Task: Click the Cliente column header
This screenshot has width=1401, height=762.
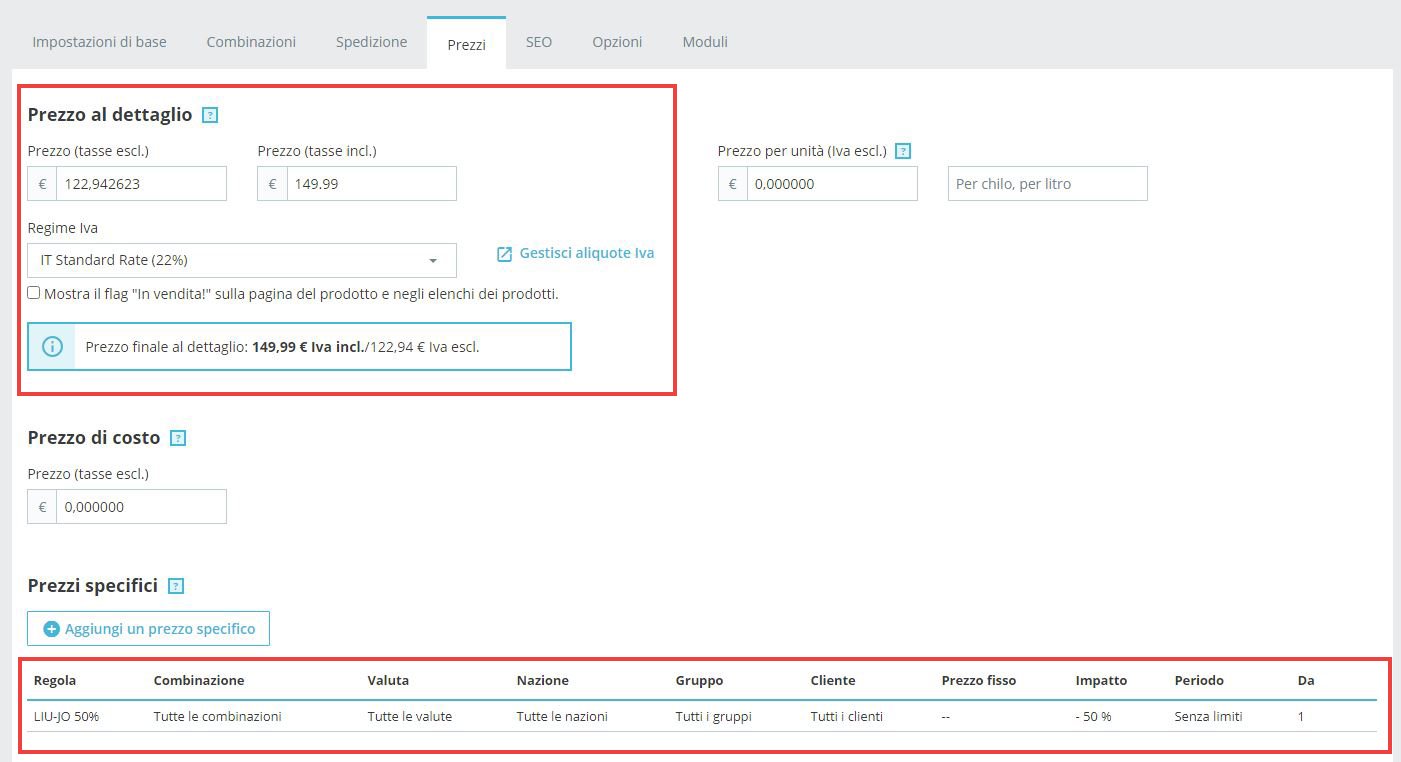Action: 833,680
